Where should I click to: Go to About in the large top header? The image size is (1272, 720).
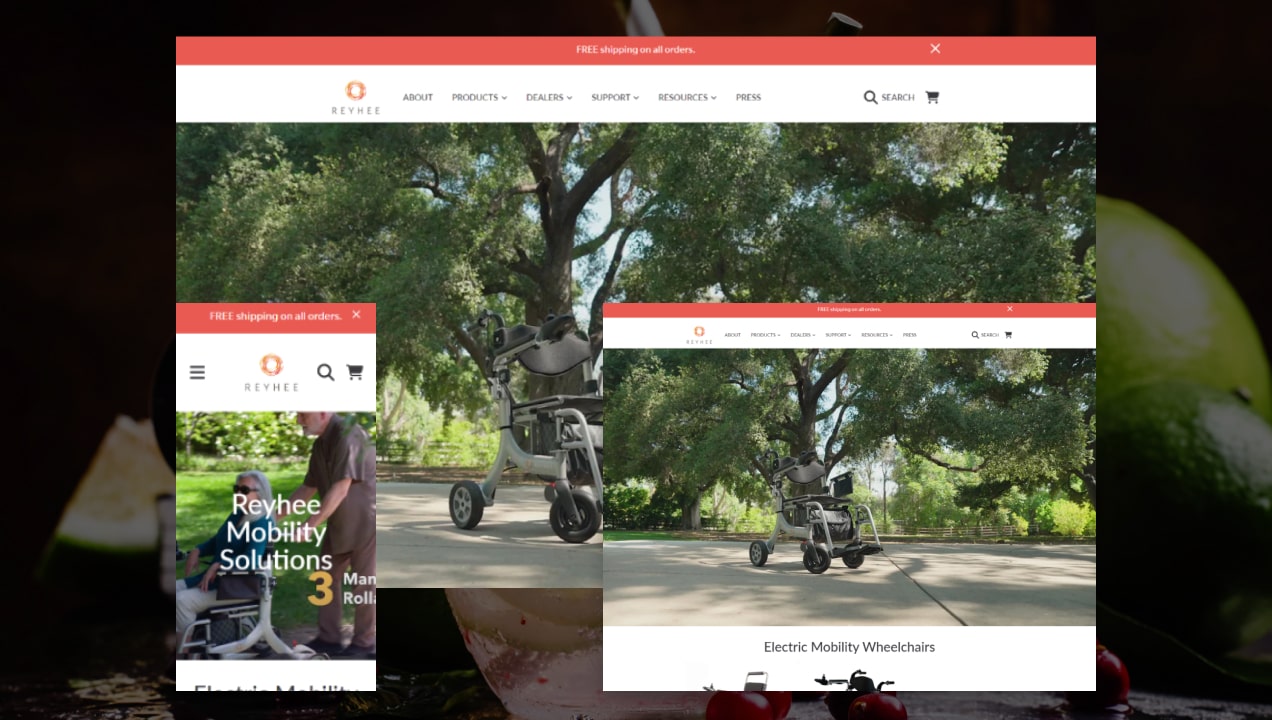pos(417,98)
